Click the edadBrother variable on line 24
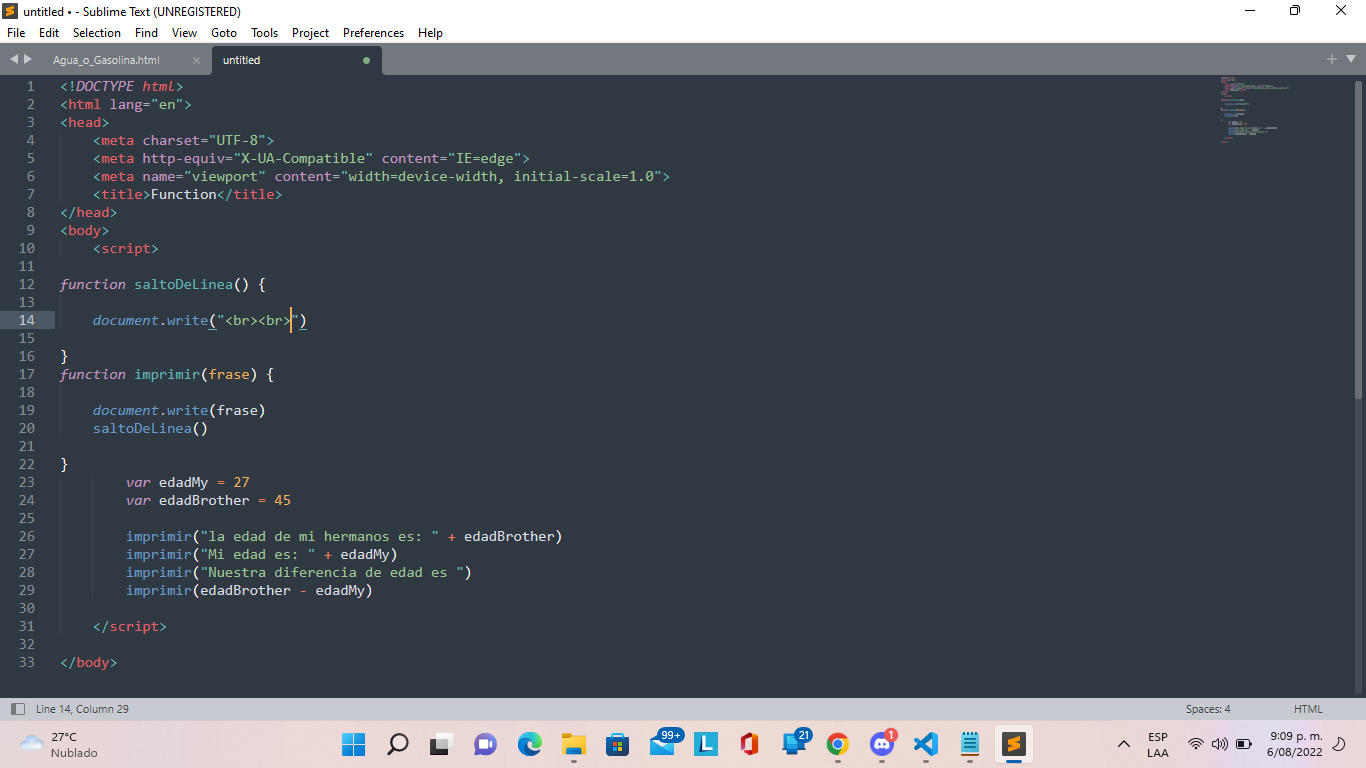The width and height of the screenshot is (1366, 768). [x=204, y=500]
